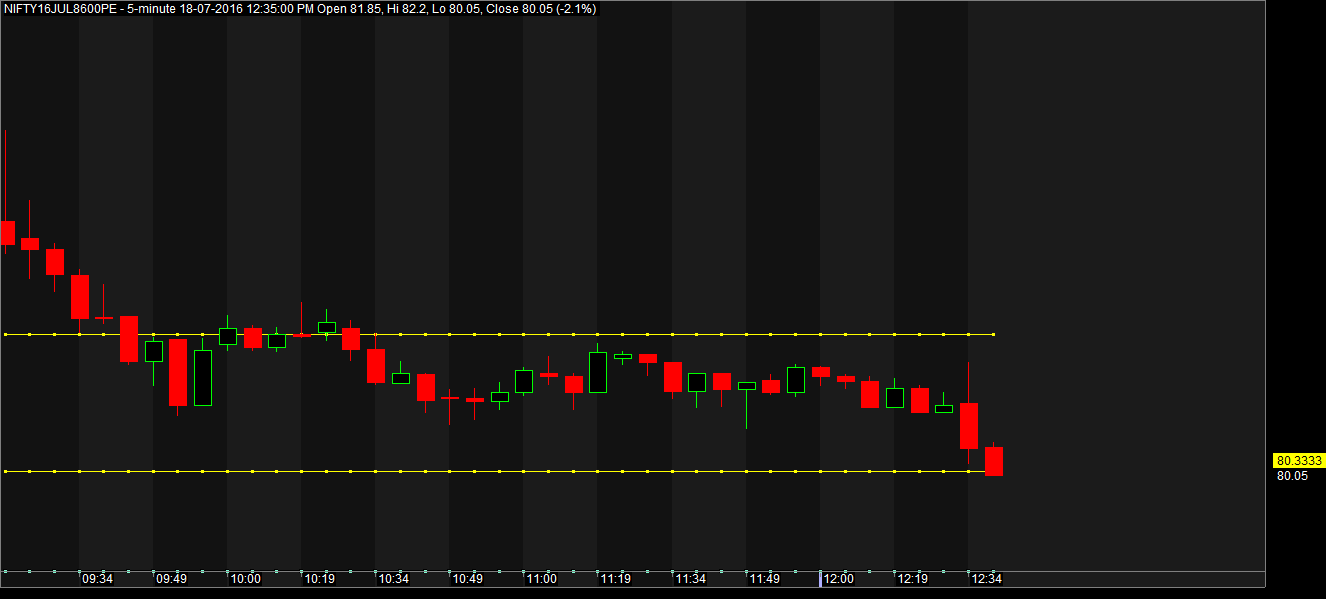Click the 10:49 time axis label
Image resolution: width=1326 pixels, height=599 pixels.
(467, 579)
